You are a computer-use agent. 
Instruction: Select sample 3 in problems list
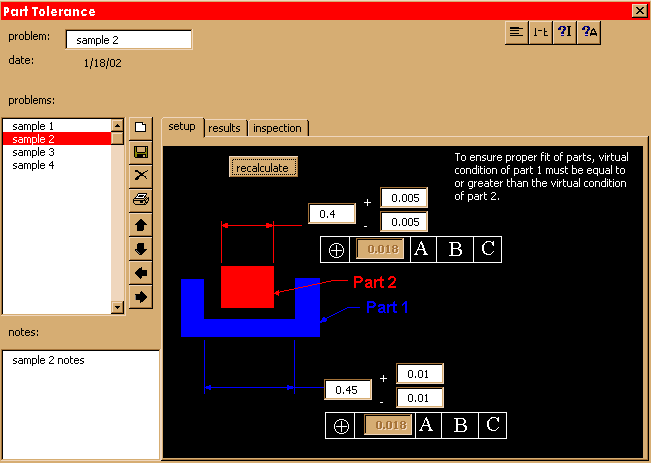coord(33,152)
